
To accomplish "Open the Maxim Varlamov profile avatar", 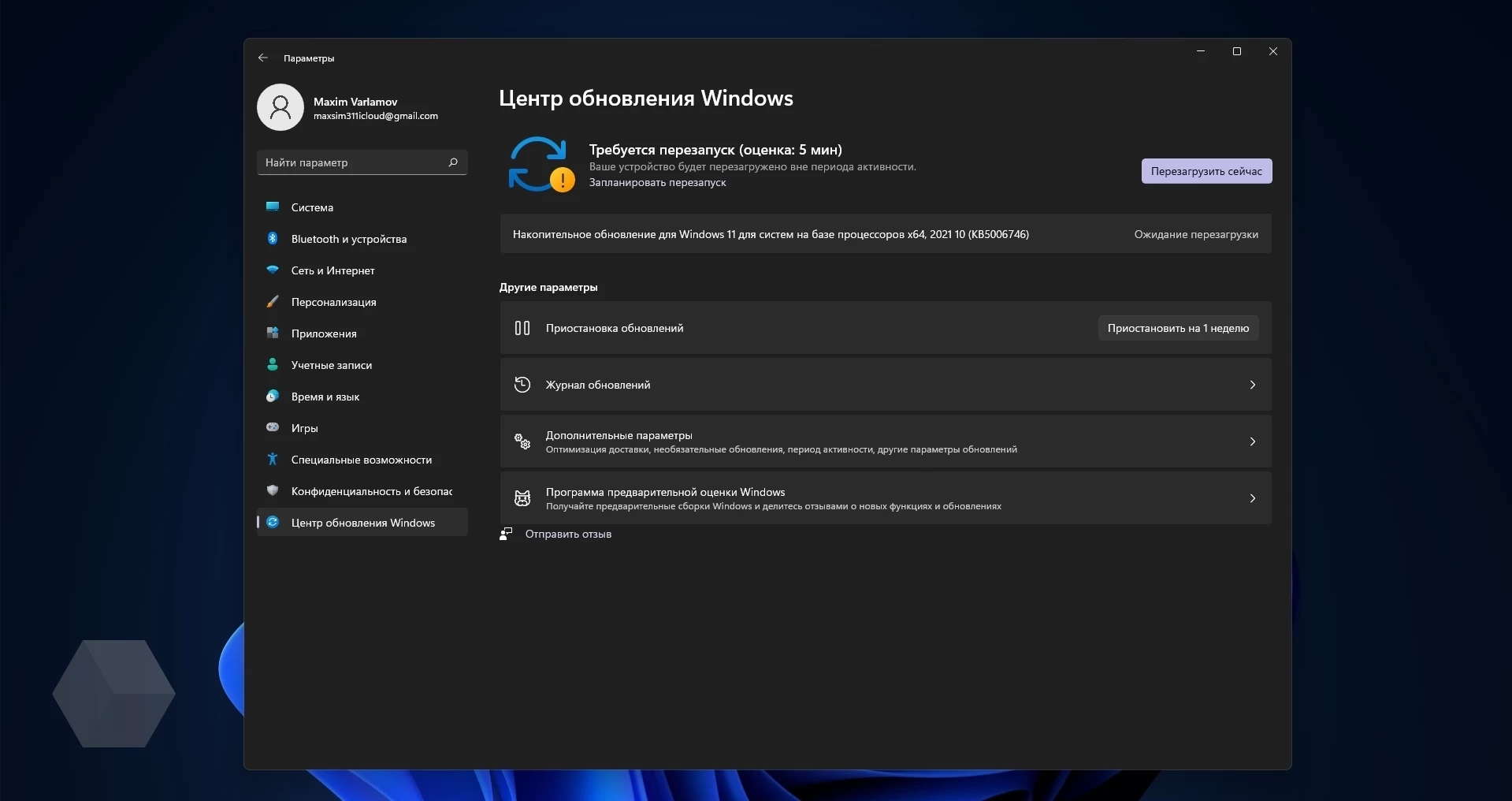I will coord(280,107).
